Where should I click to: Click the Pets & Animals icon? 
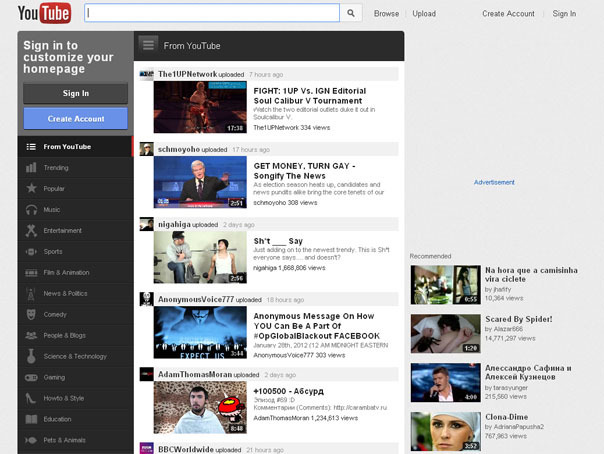[31, 440]
